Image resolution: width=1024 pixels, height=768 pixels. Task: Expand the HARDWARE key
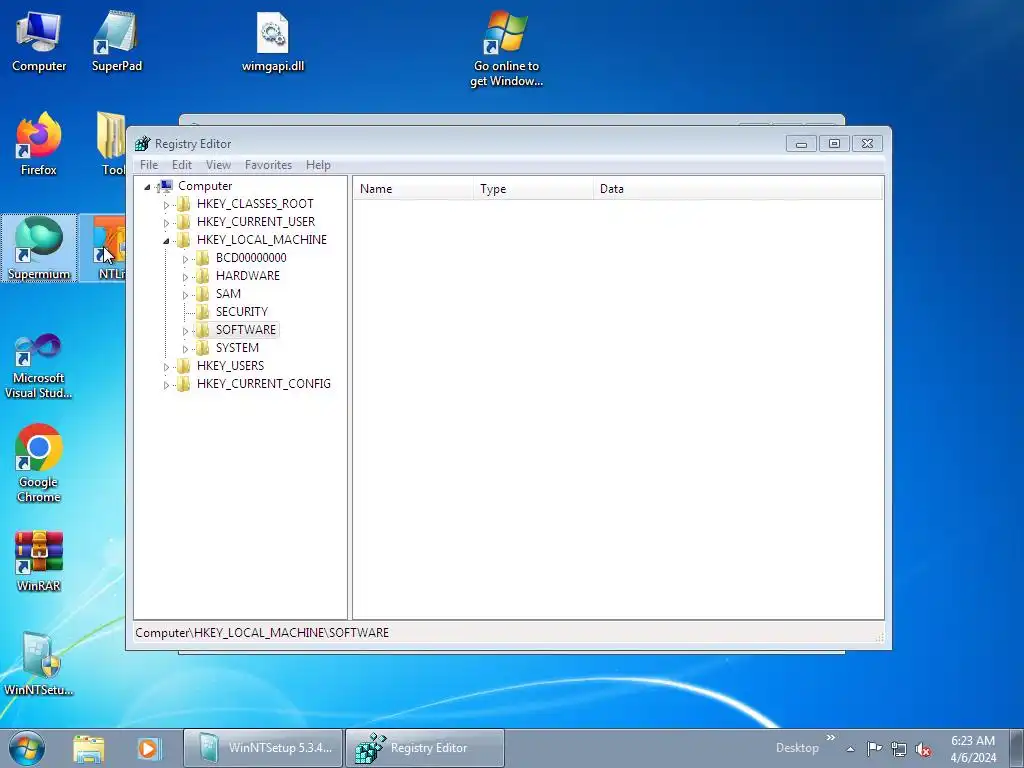[x=185, y=277]
